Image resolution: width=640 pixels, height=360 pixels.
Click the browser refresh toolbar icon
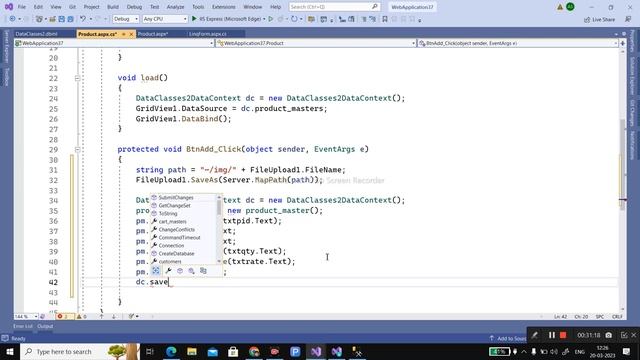tap(294, 19)
